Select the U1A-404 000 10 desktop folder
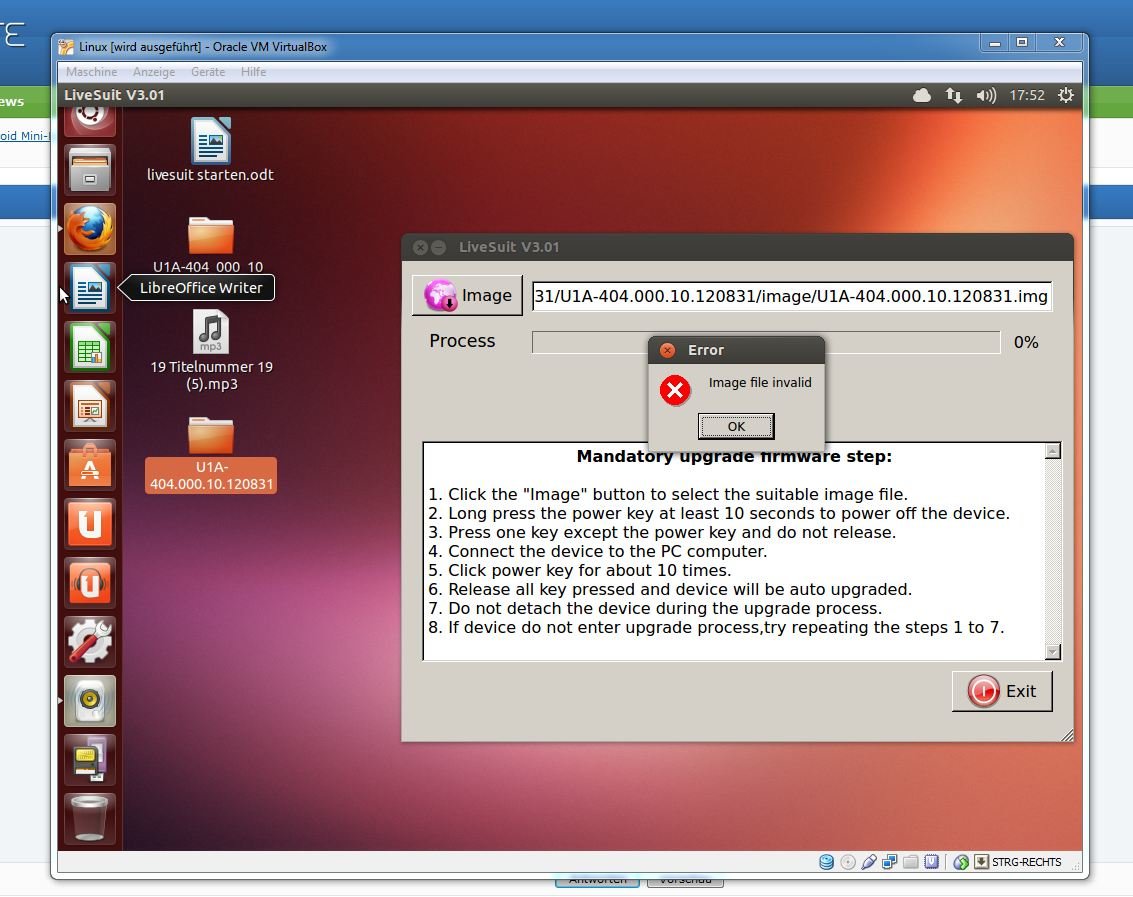The image size is (1133, 897). [209, 246]
